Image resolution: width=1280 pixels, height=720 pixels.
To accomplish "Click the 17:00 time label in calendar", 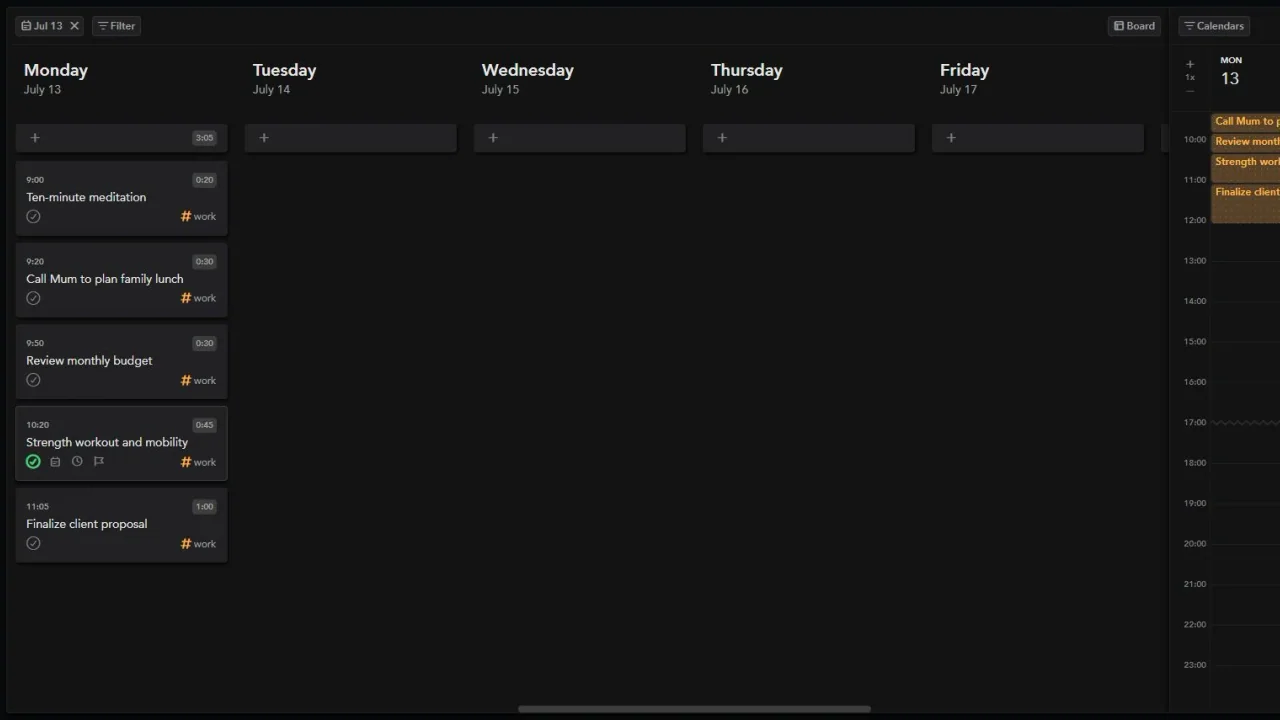I will 1195,423.
